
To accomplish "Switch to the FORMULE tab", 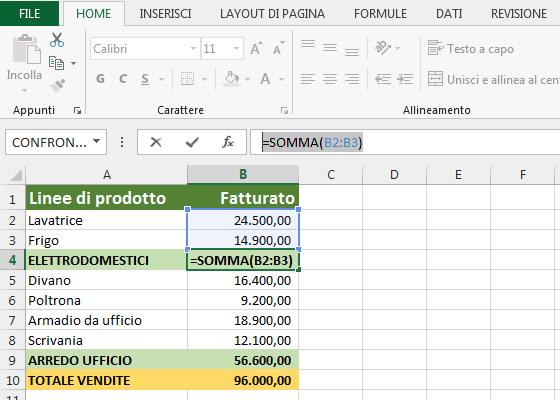I will [x=380, y=14].
